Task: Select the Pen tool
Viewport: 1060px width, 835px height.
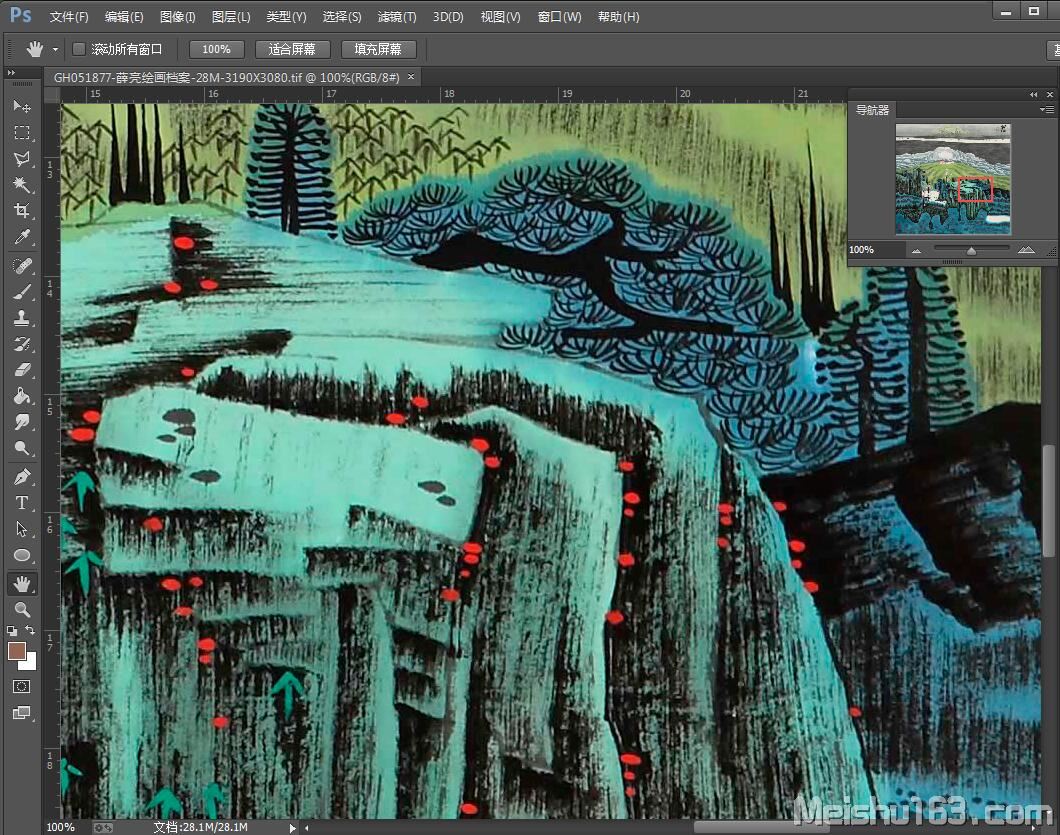Action: [22, 477]
